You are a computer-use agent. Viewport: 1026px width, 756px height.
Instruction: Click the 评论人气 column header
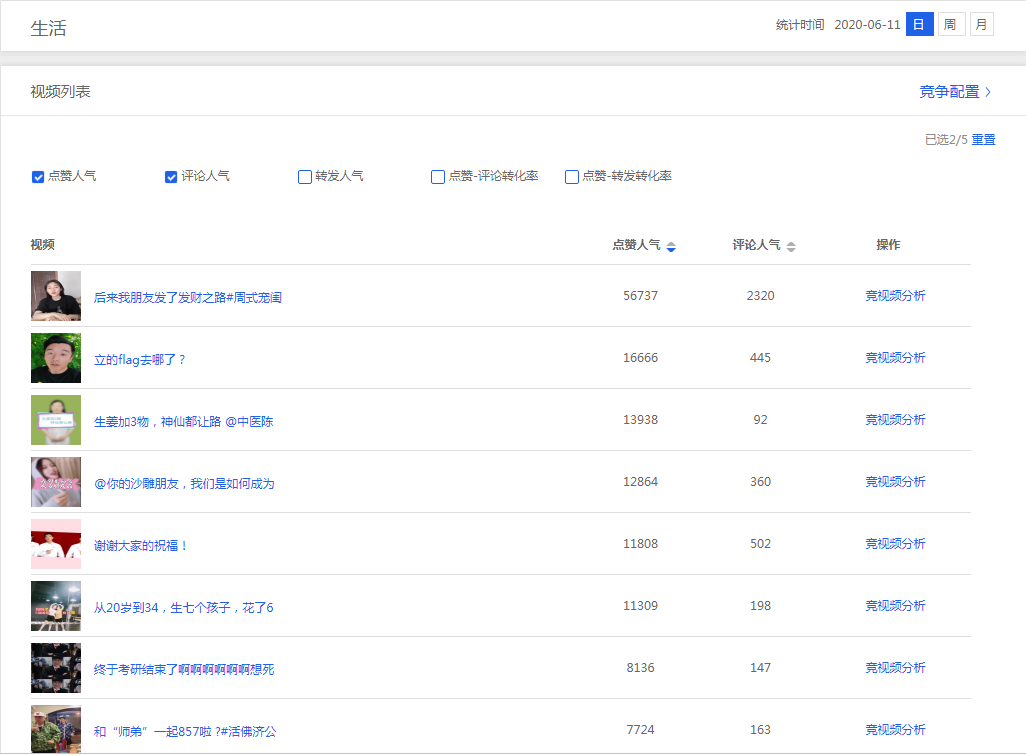756,245
